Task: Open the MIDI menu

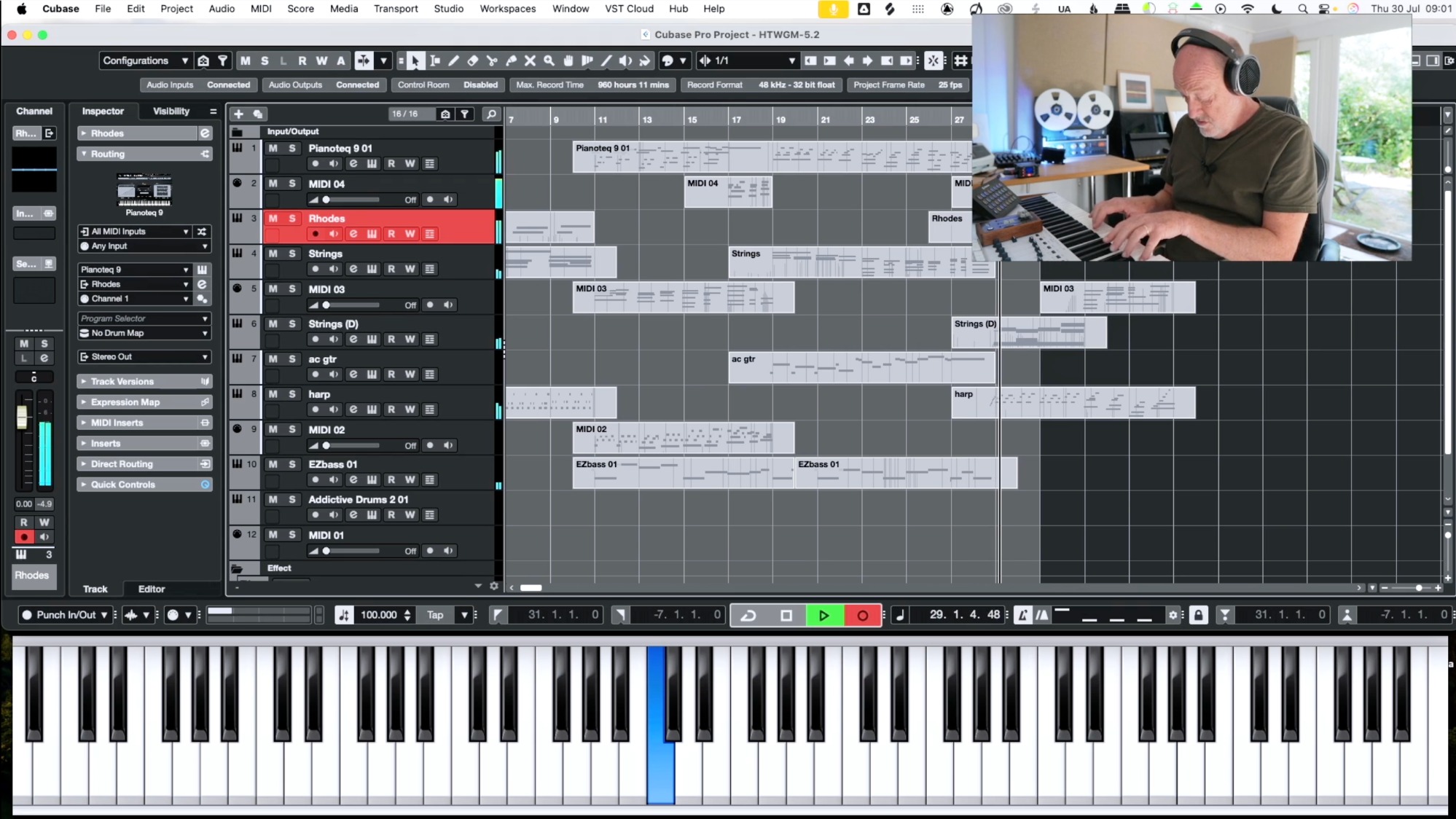Action: point(261,9)
